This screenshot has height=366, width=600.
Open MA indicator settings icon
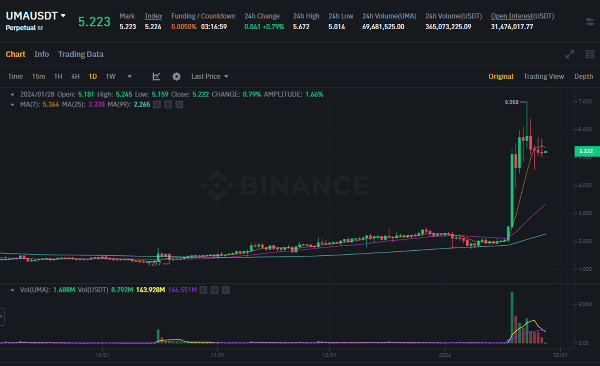tap(168, 105)
